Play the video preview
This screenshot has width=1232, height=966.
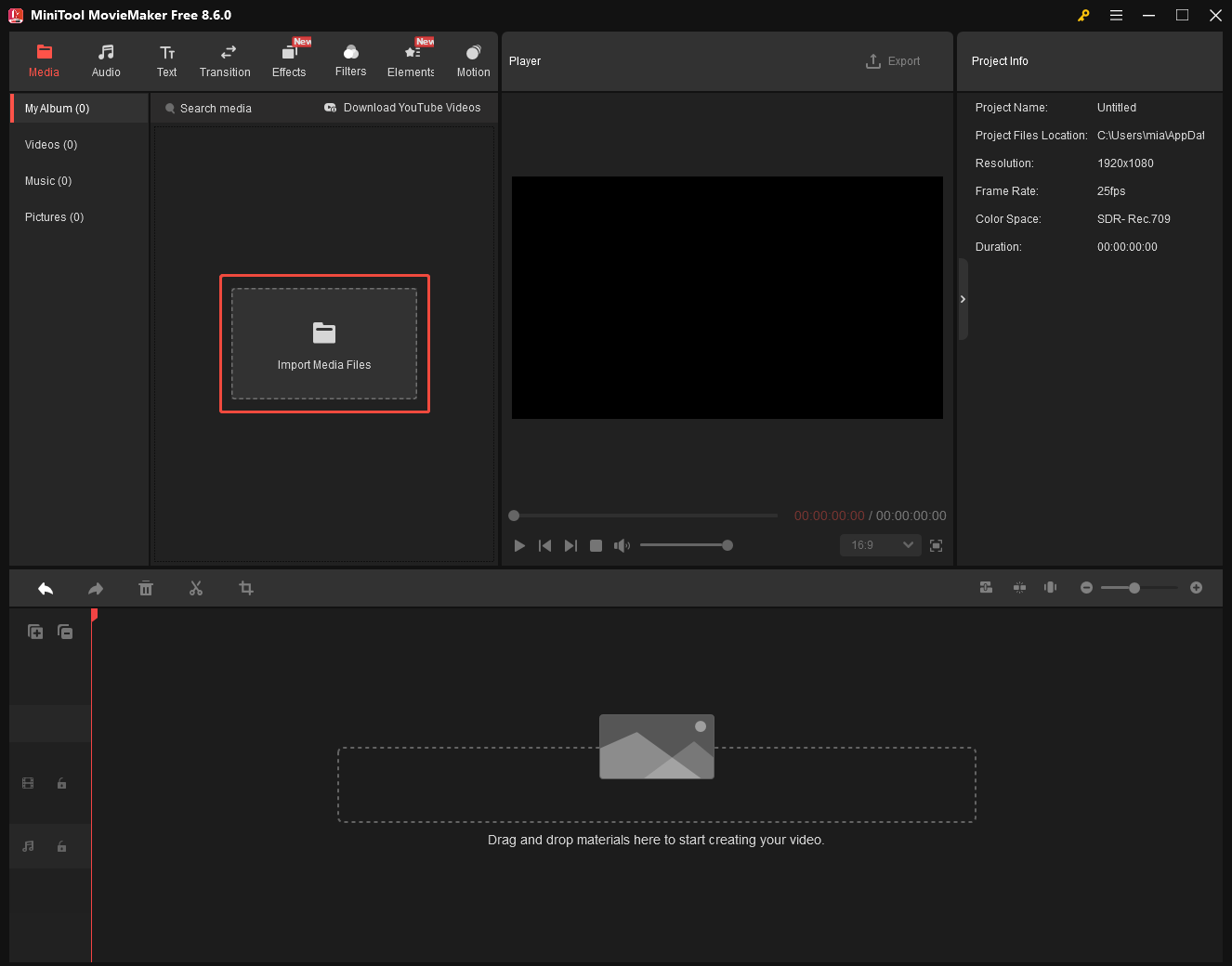click(519, 545)
